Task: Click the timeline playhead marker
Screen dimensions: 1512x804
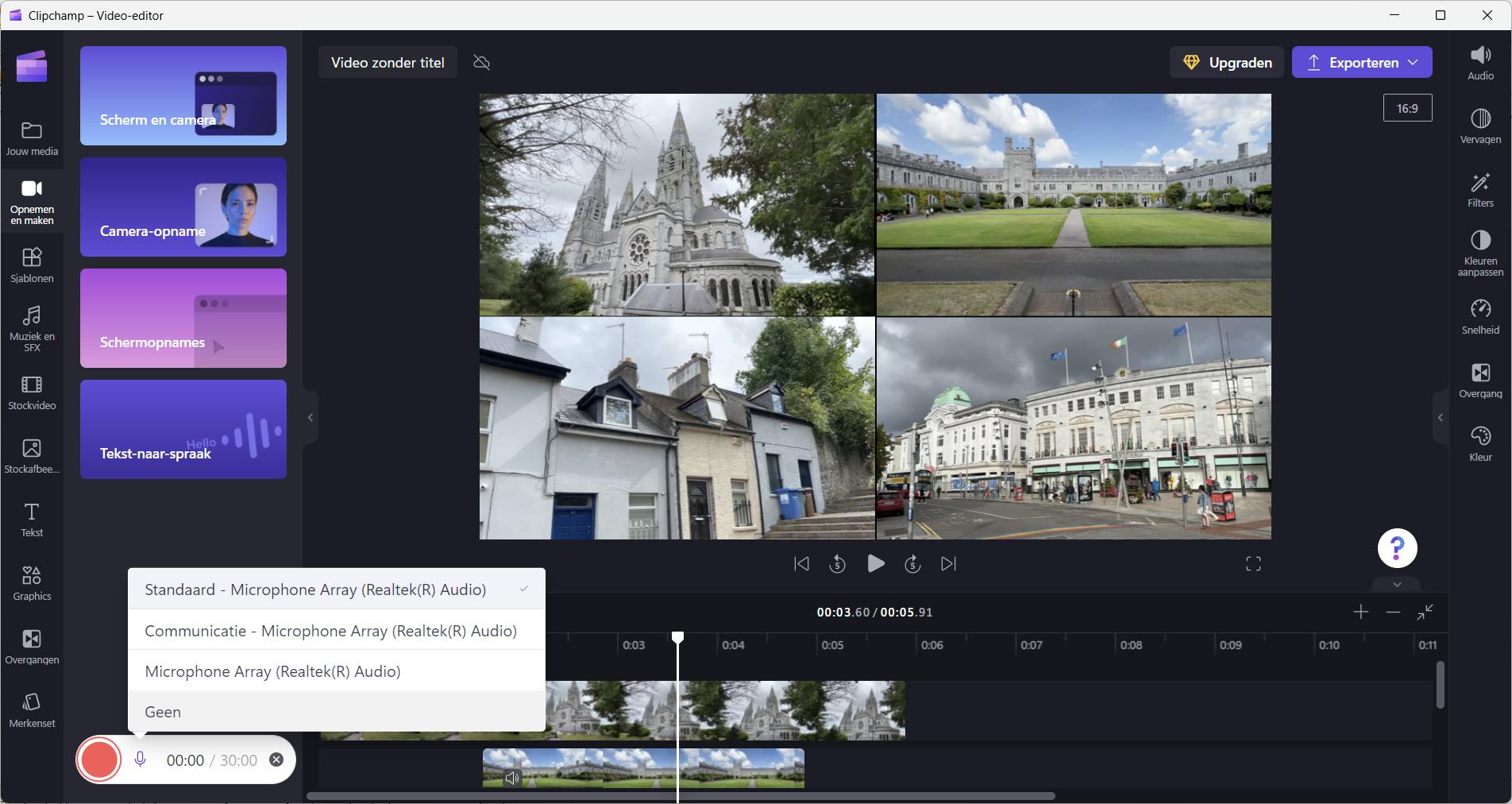Action: (x=677, y=637)
